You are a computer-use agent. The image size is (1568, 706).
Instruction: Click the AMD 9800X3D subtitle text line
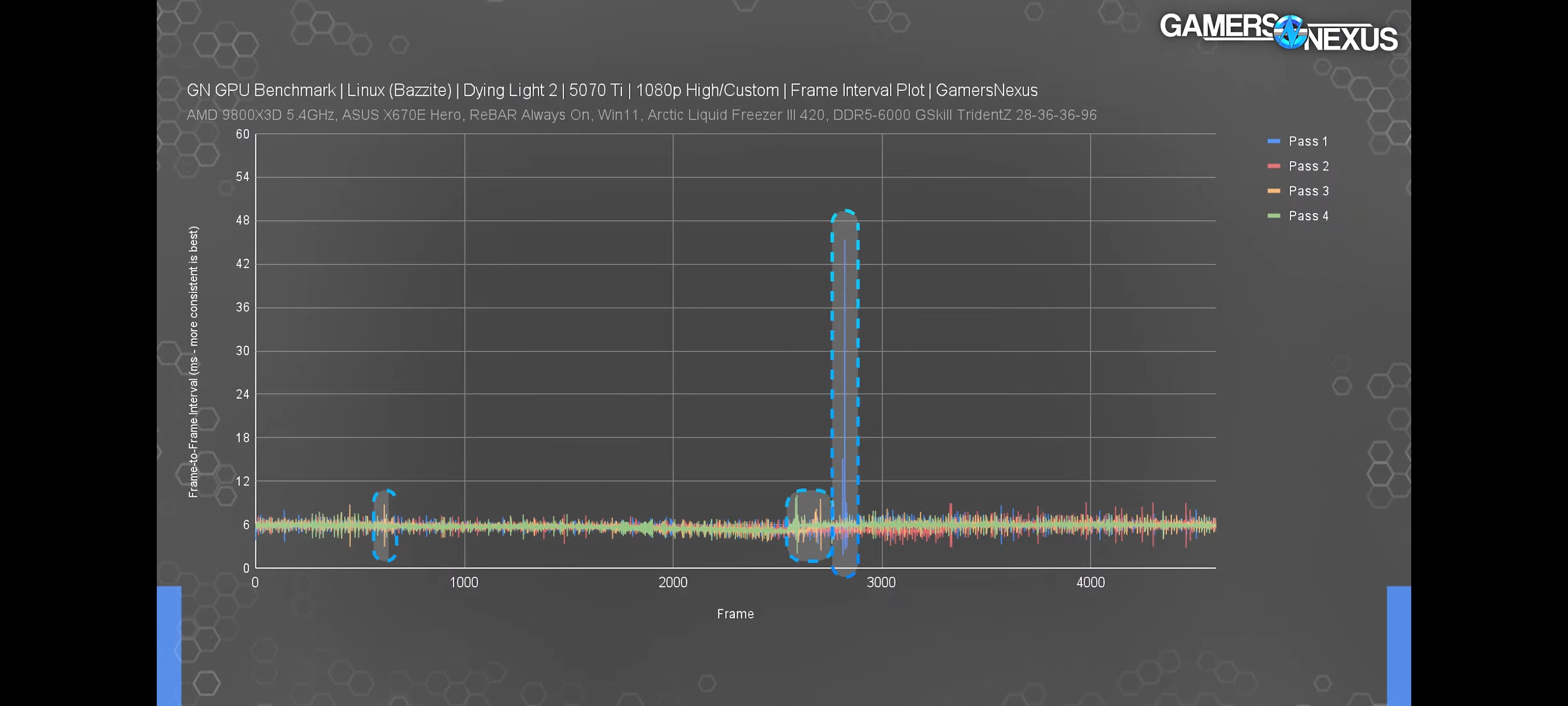click(641, 115)
